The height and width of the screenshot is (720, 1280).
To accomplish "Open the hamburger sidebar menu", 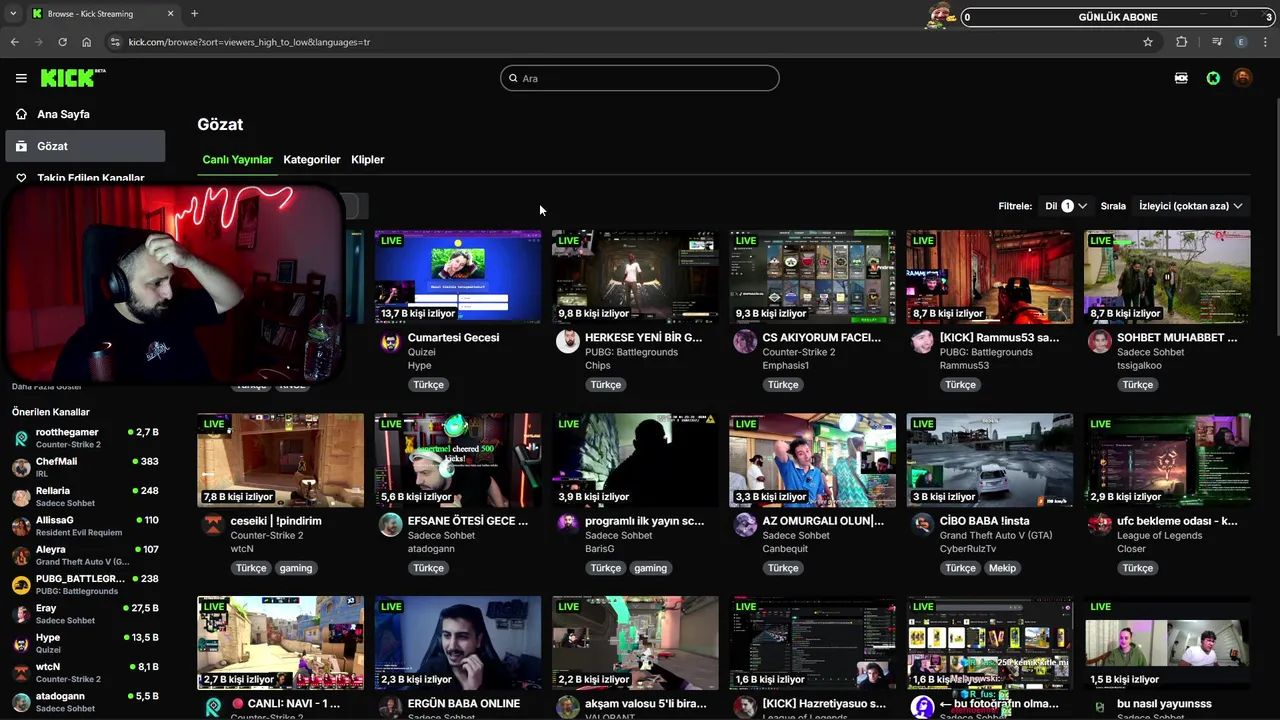I will 21,78.
